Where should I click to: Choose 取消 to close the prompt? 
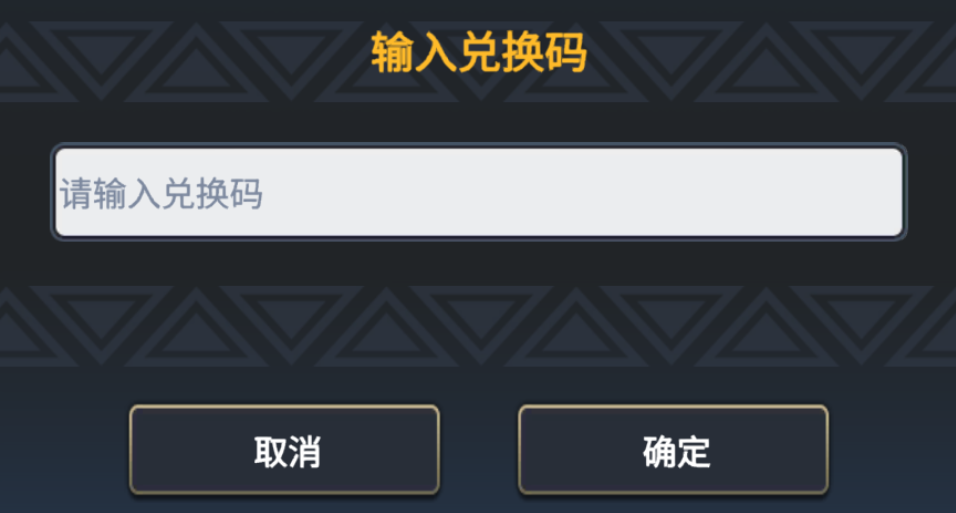point(285,450)
